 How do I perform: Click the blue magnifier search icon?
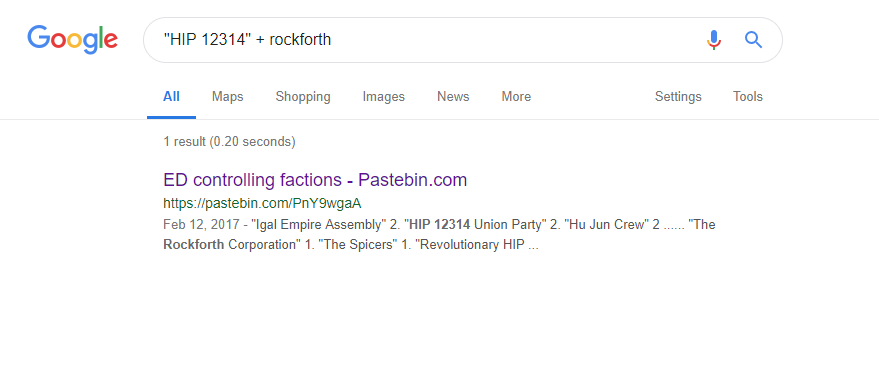point(753,40)
